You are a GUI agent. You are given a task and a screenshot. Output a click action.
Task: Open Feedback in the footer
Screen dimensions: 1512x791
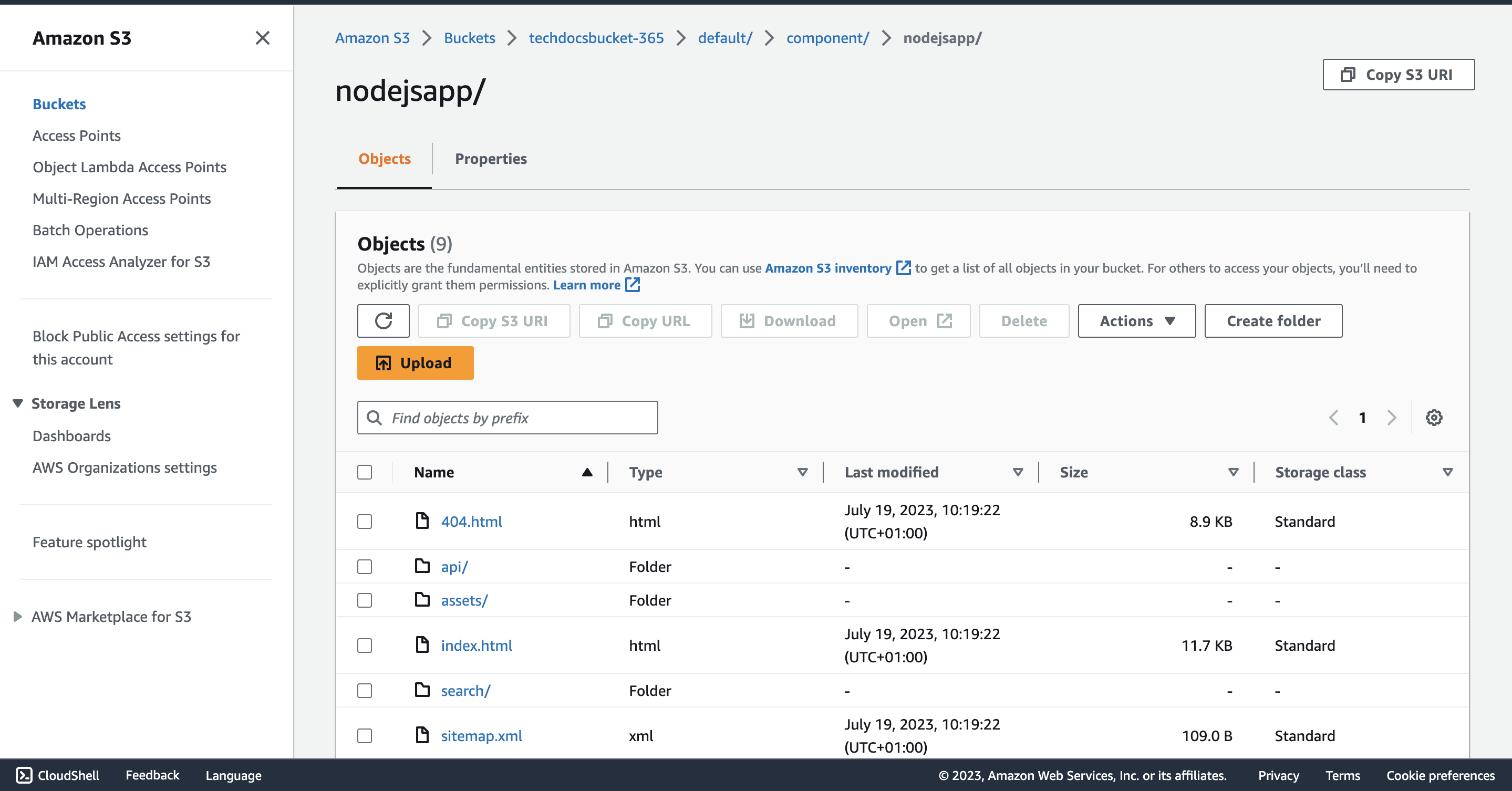click(152, 775)
